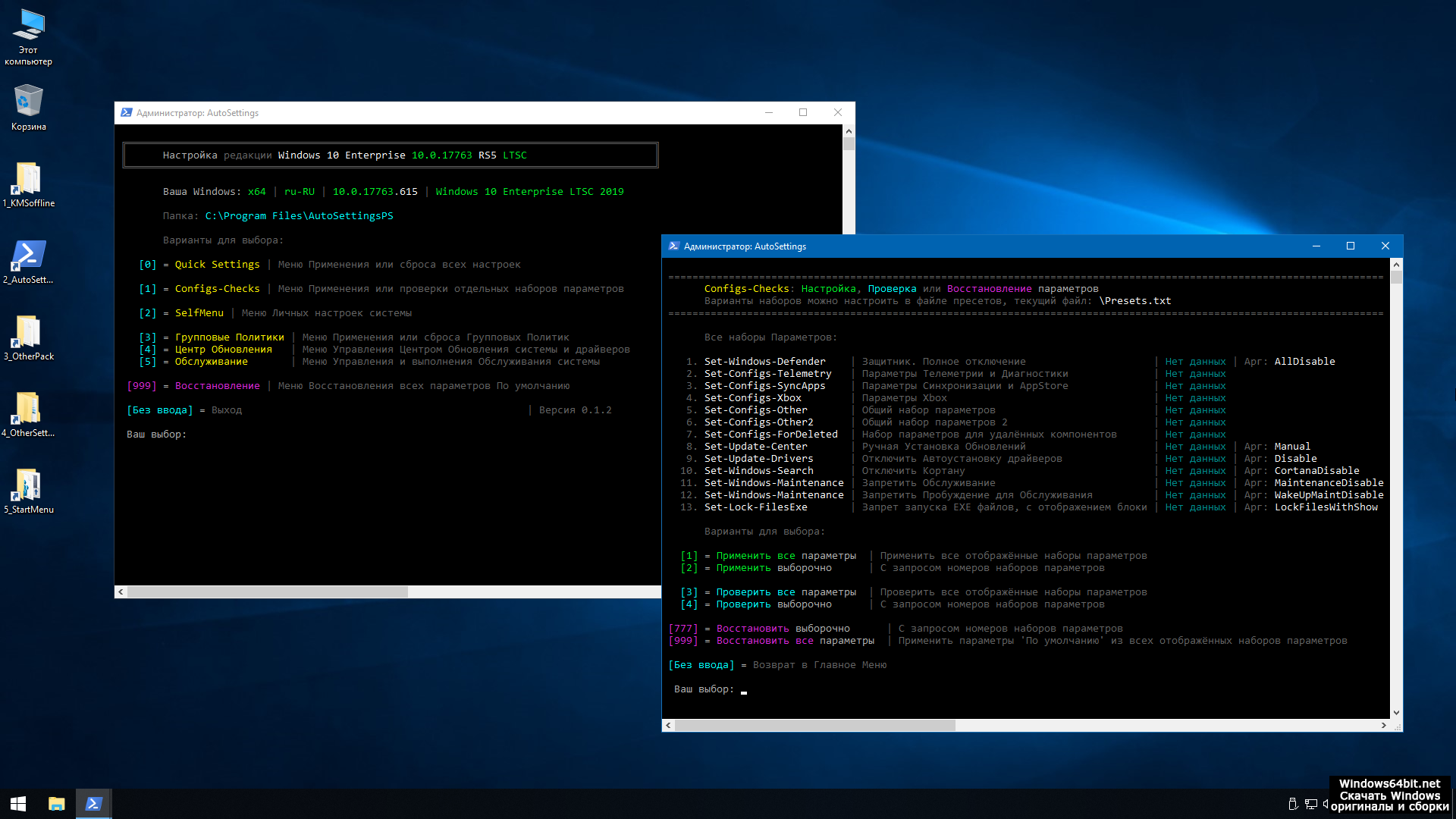Click the back AutoSettings window title bar
The height and width of the screenshot is (819, 1456).
point(455,113)
